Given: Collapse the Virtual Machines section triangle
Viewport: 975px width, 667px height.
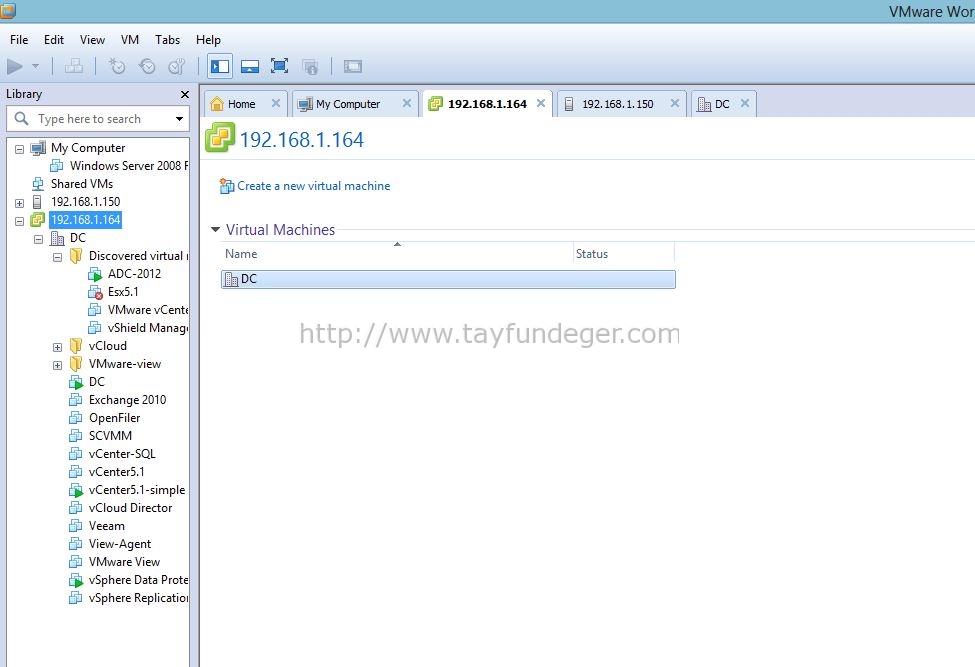Looking at the screenshot, I should (216, 229).
